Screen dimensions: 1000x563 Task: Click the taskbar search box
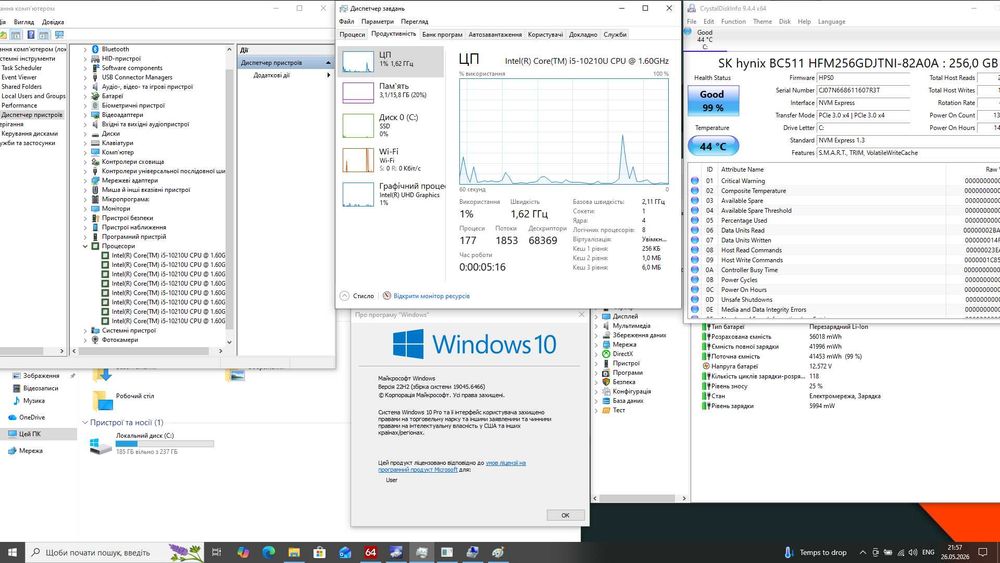point(115,552)
